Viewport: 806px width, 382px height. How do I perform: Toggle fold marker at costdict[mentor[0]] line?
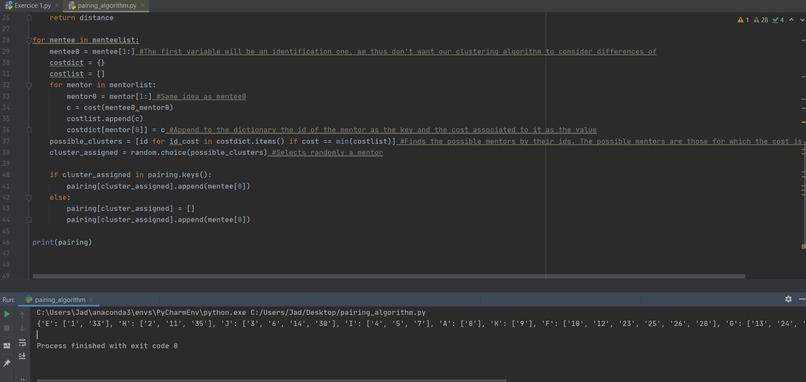tap(29, 130)
